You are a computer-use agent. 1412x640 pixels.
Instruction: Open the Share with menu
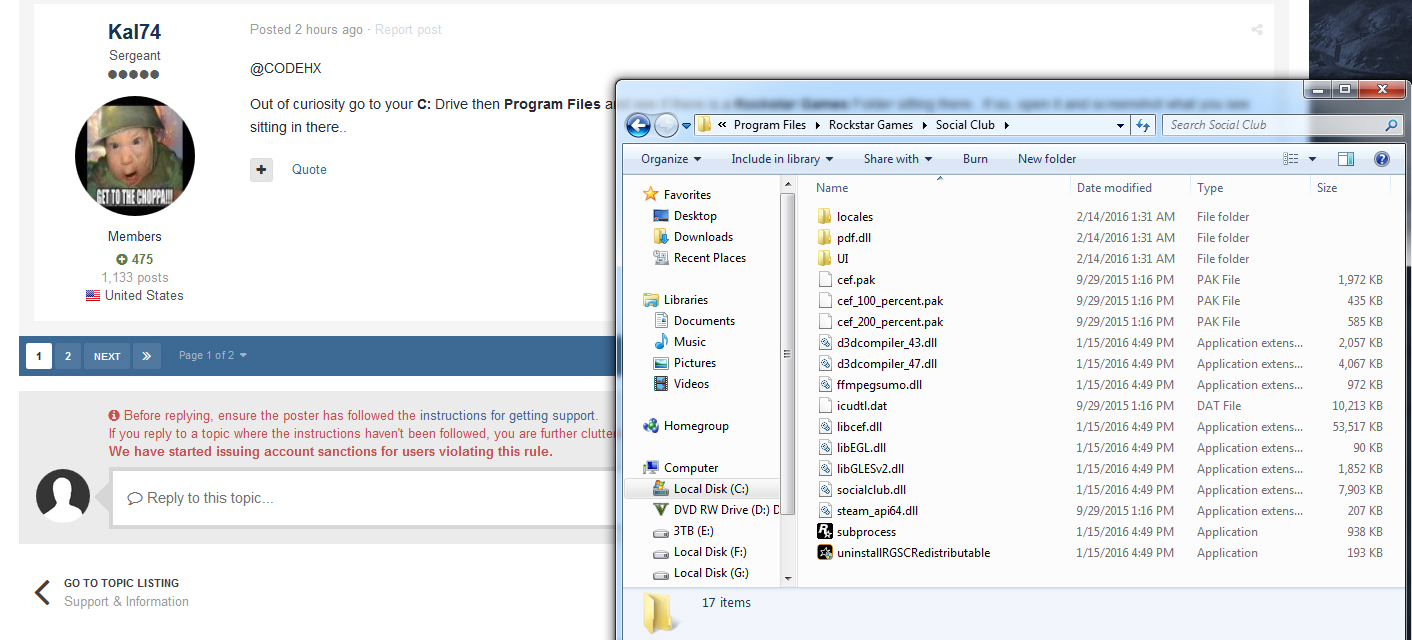(x=898, y=159)
